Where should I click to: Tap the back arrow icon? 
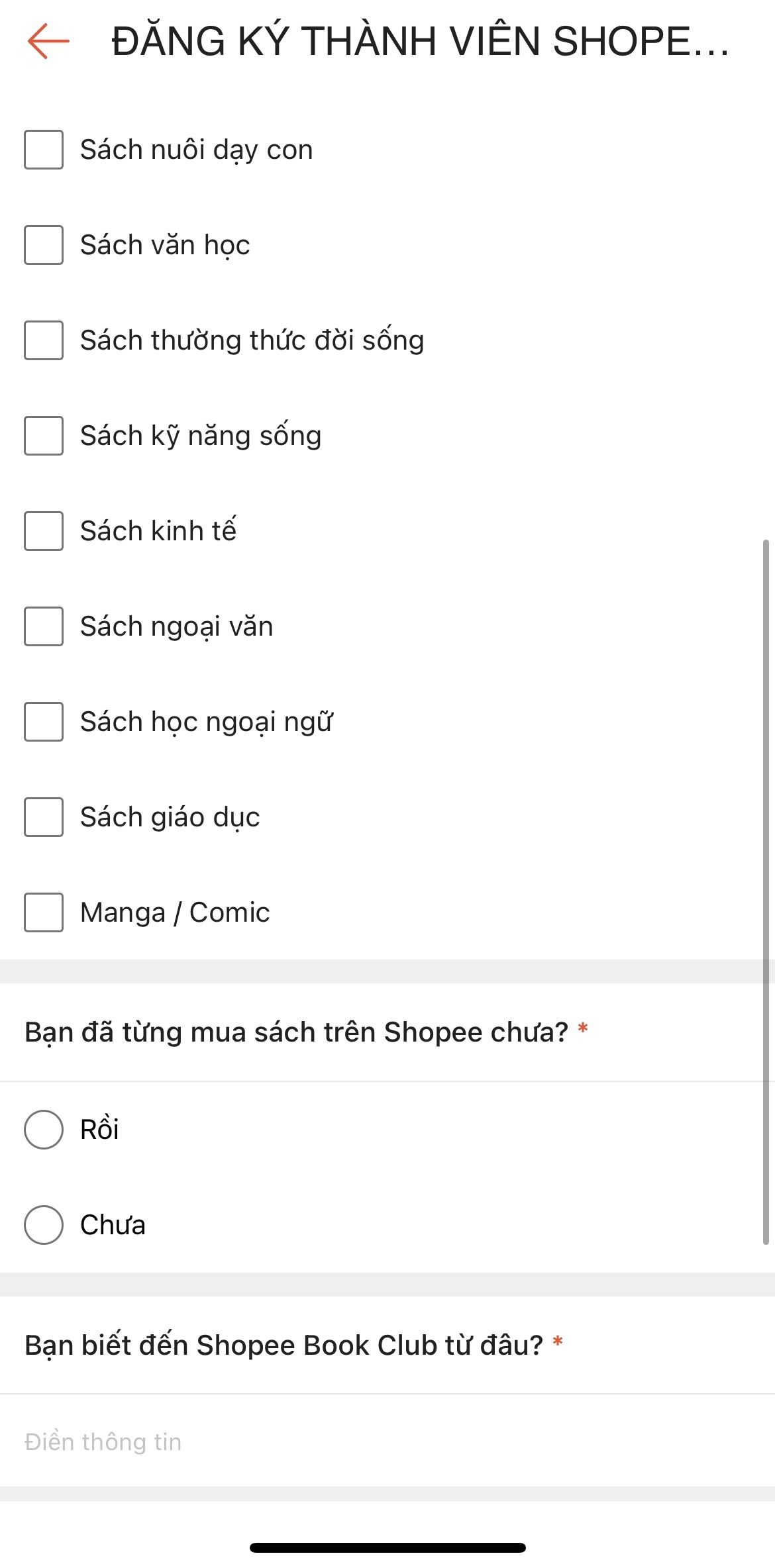[48, 41]
